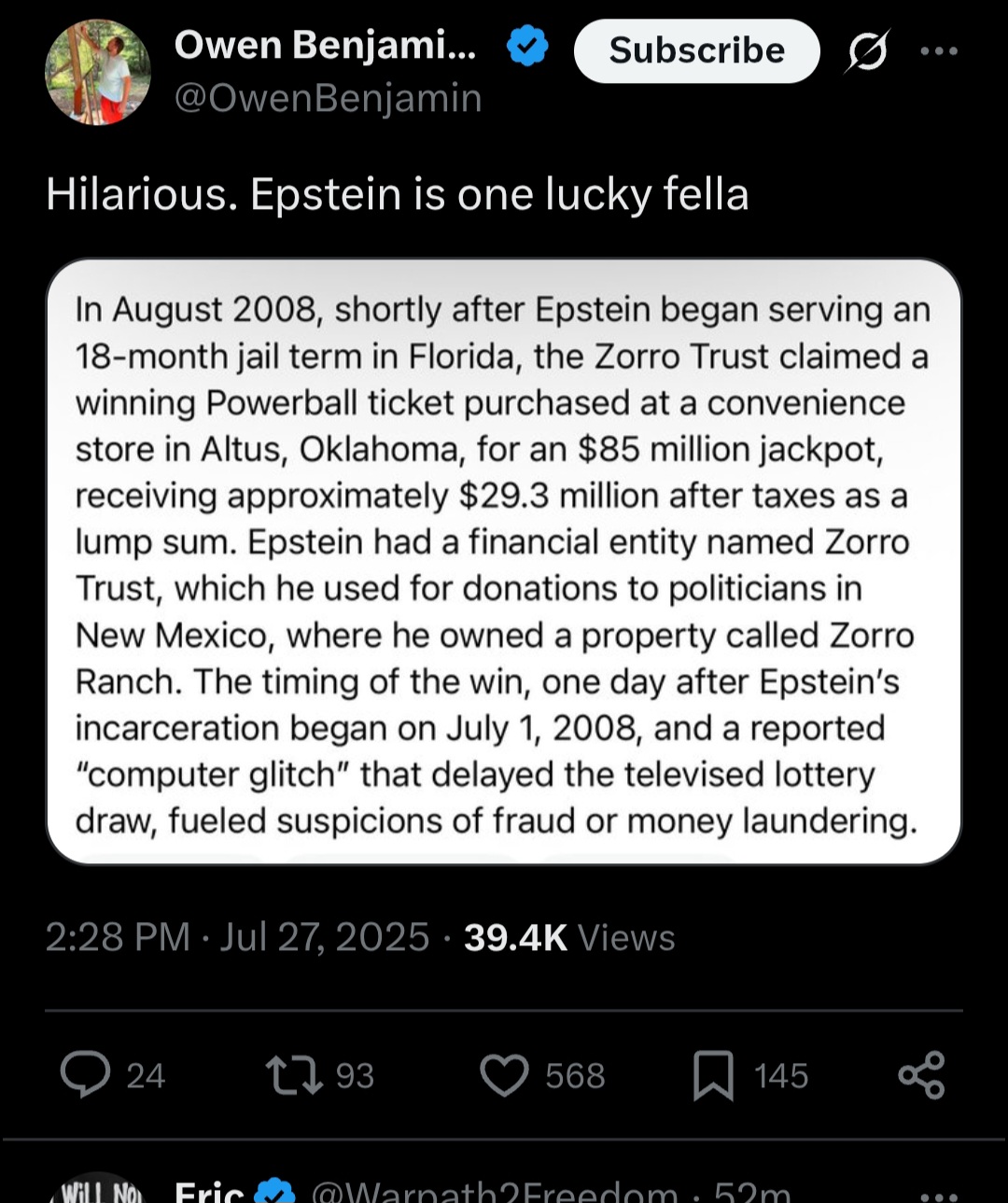Open the embedded Epstein text screenshot
The image size is (1008, 1203).
click(x=504, y=562)
